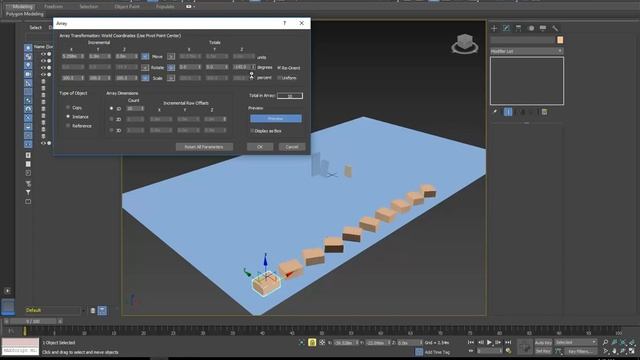Screen dimensions: 640x360
Task: Open the Create tab in command panel
Action: tap(494, 28)
